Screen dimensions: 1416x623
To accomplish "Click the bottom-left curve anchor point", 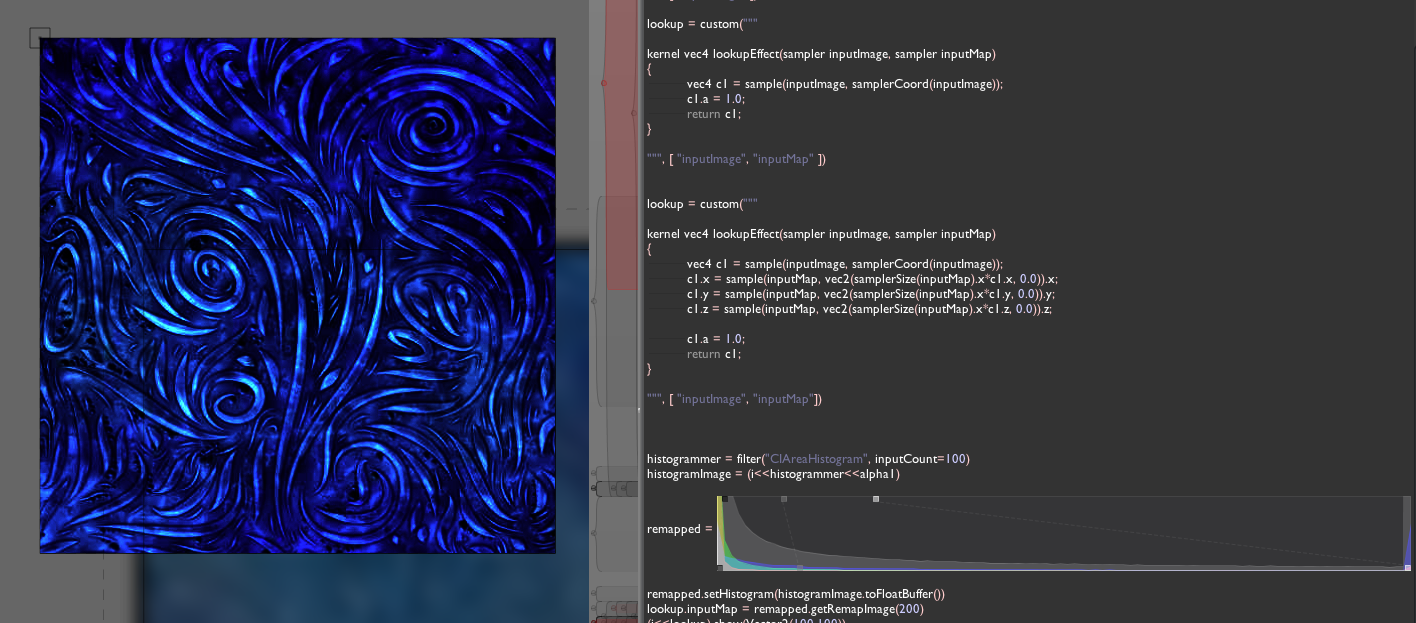I will (x=720, y=568).
